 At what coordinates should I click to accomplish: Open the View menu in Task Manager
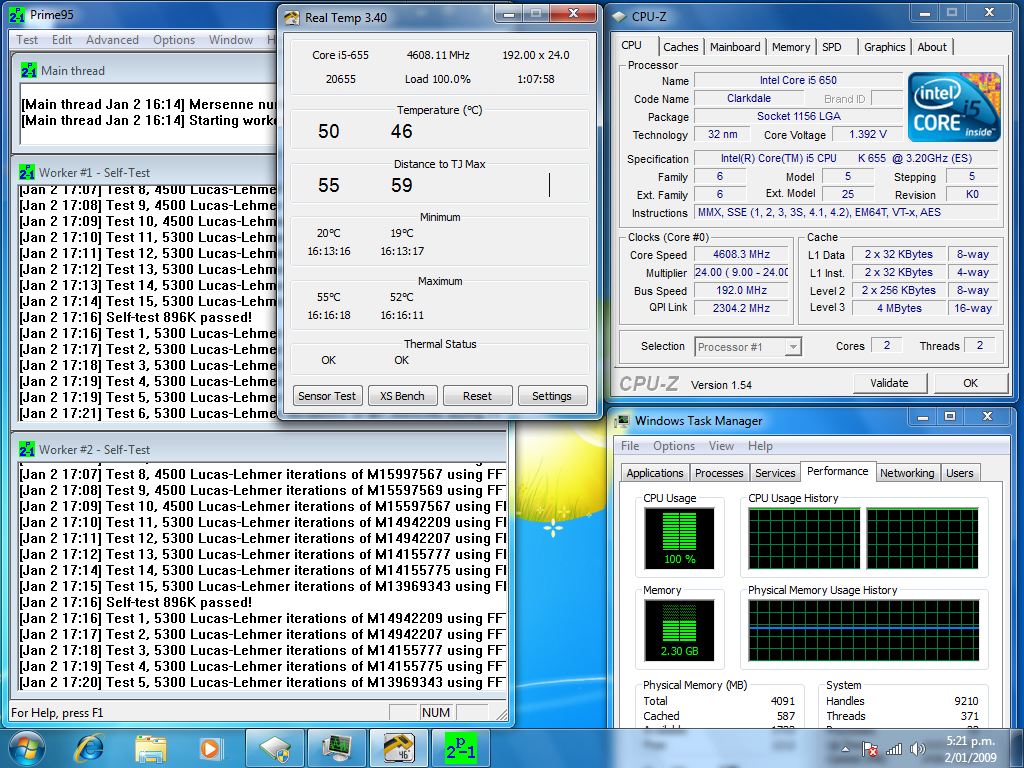point(721,445)
